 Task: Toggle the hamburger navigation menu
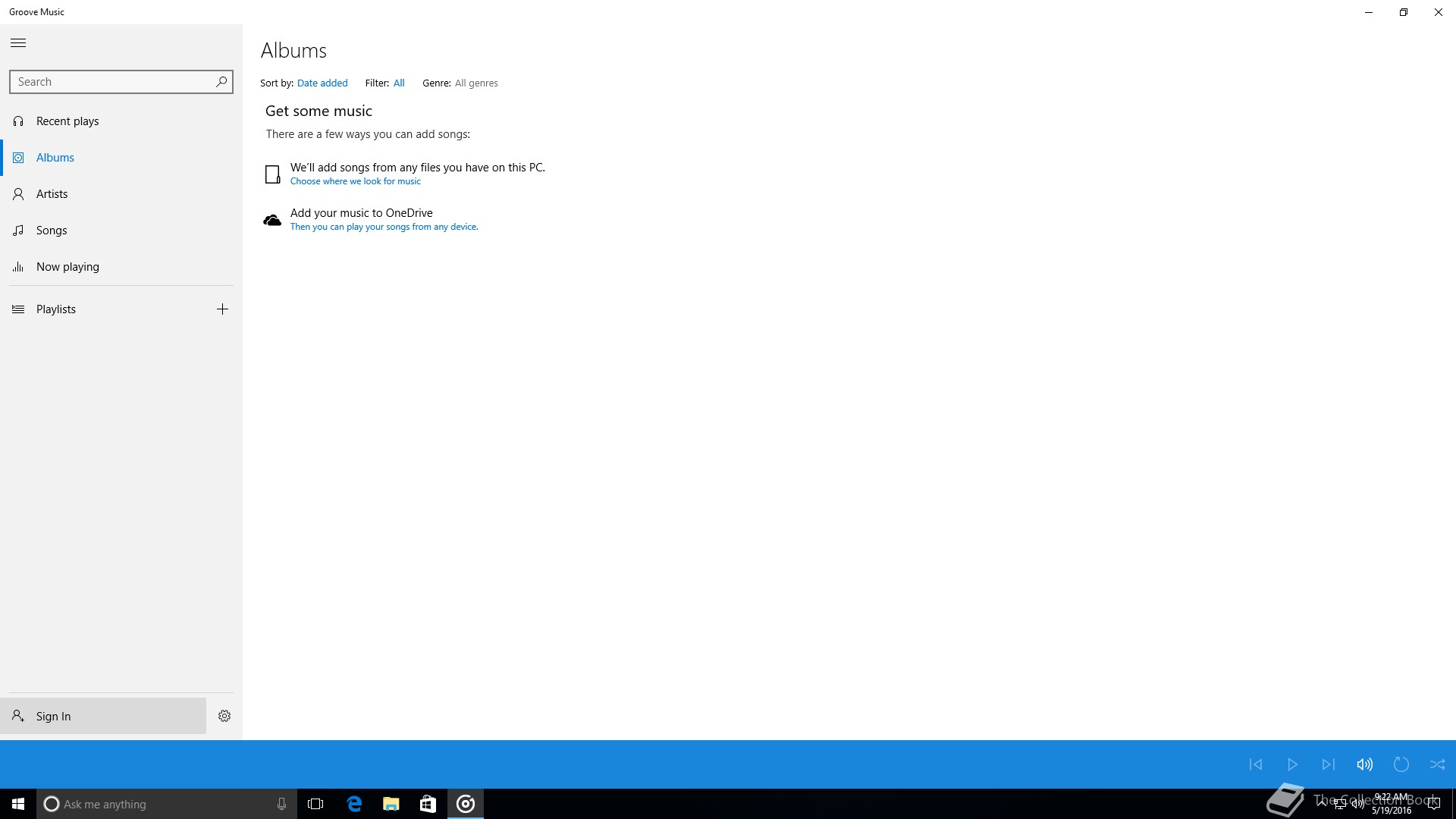[18, 43]
